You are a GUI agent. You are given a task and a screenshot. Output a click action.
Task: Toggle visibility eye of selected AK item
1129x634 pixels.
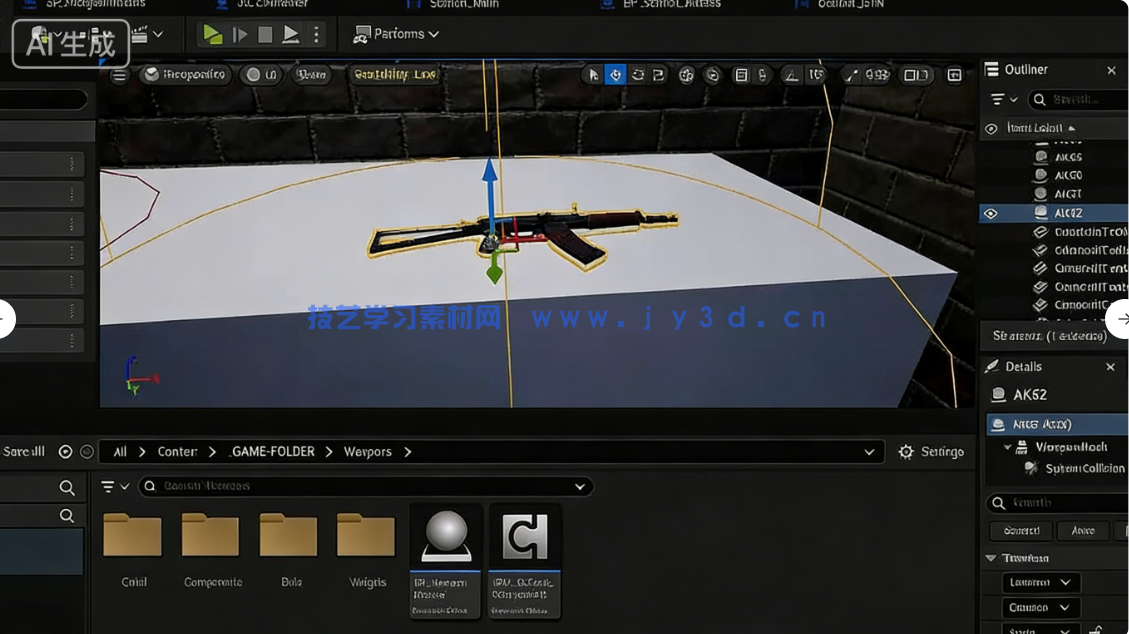click(x=991, y=213)
